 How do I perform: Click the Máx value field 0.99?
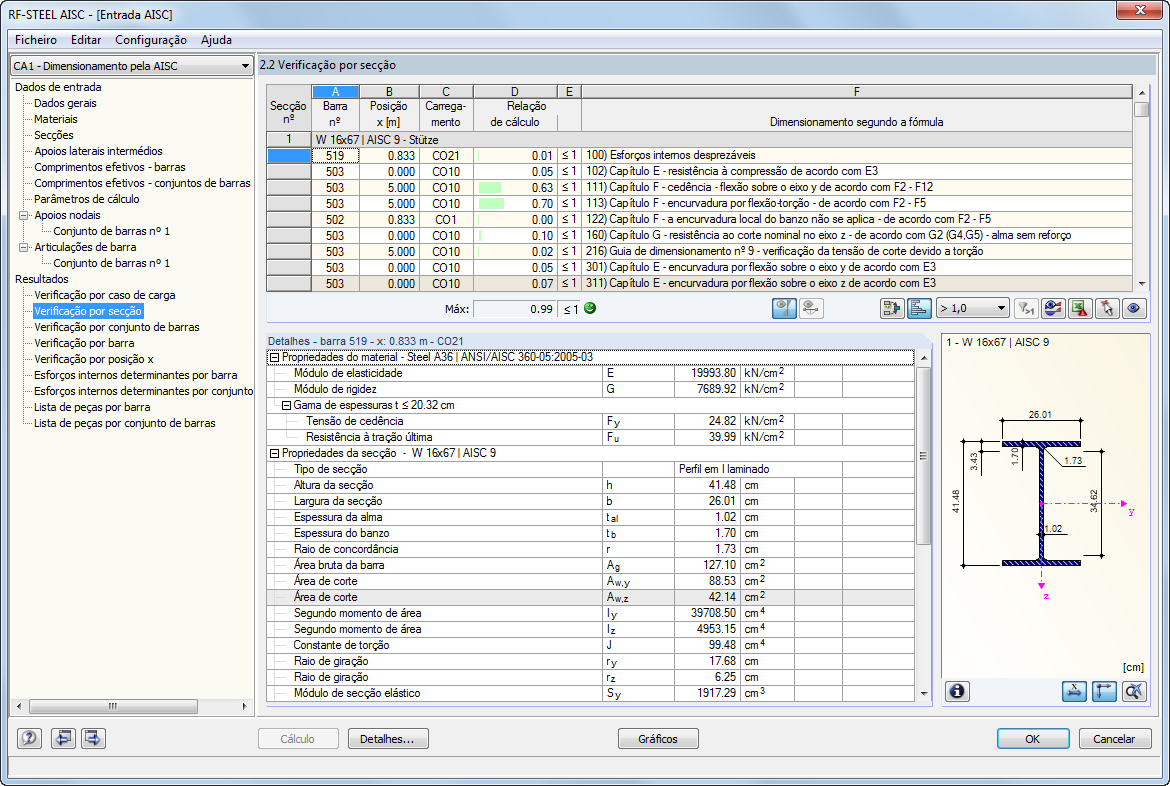514,308
